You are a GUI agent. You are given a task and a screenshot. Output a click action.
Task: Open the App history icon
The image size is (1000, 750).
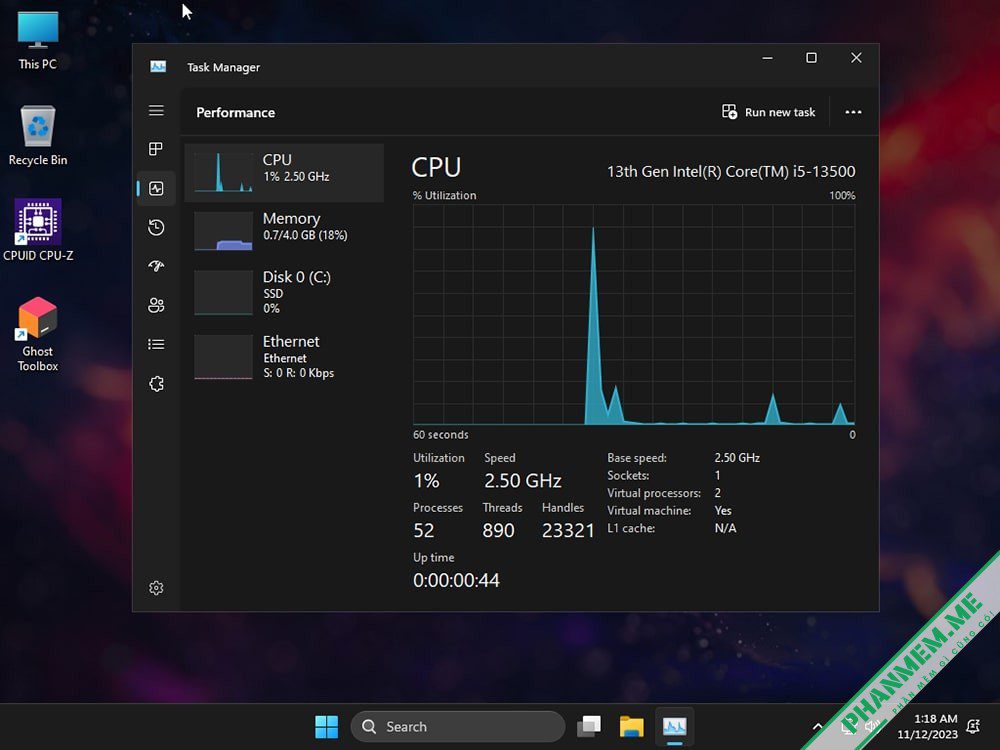pyautogui.click(x=156, y=227)
